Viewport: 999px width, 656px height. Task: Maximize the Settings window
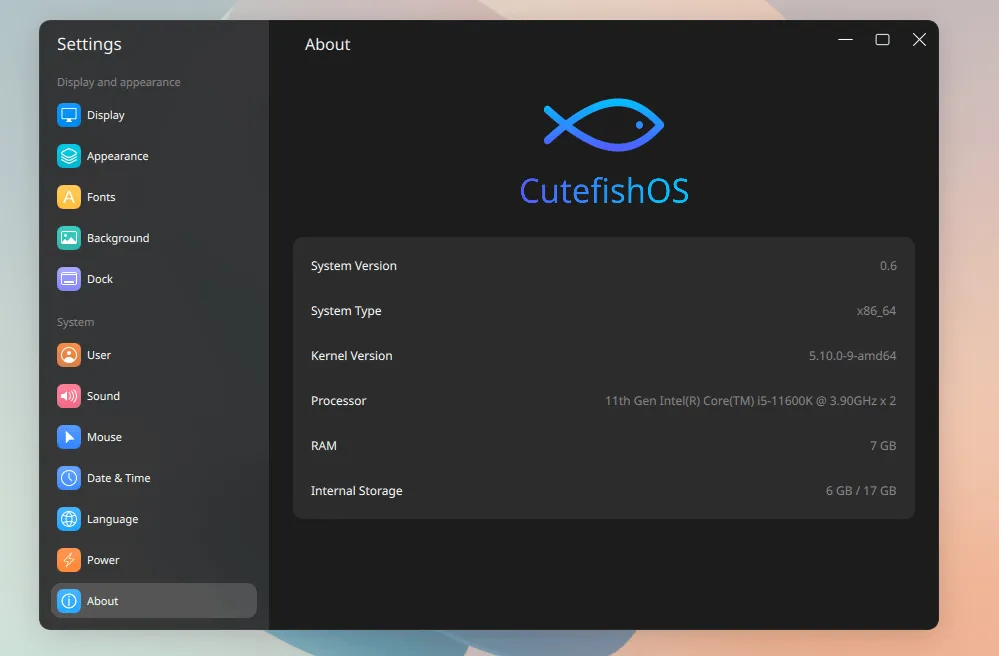882,40
